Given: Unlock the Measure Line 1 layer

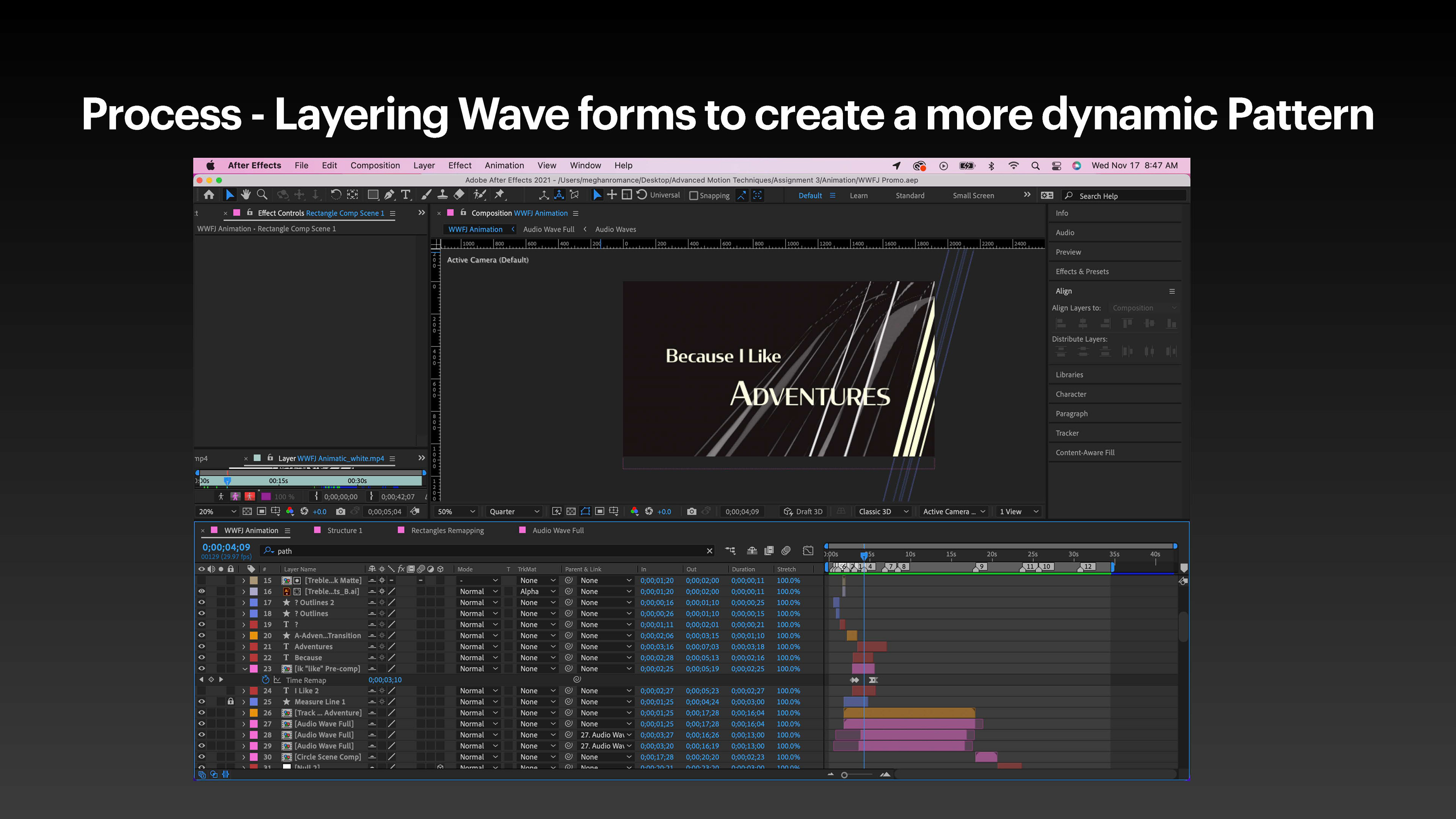Looking at the screenshot, I should [x=231, y=701].
